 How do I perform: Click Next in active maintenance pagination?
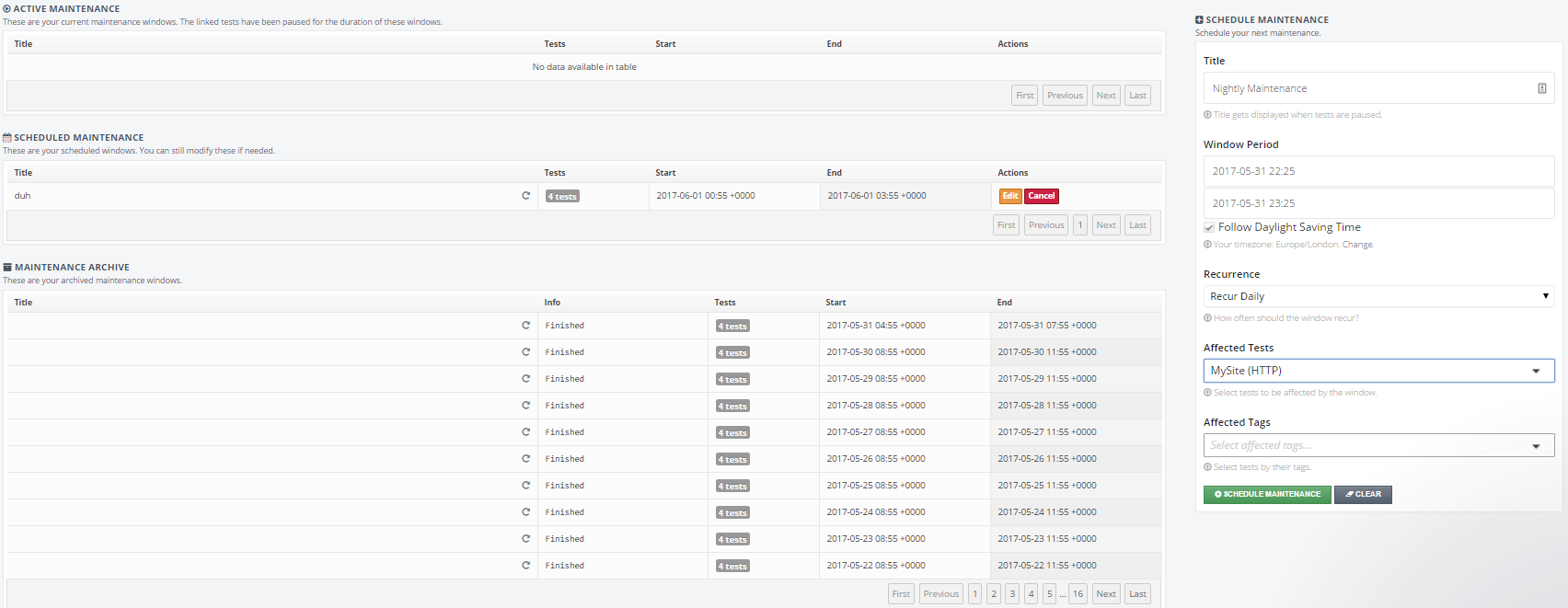1106,96
